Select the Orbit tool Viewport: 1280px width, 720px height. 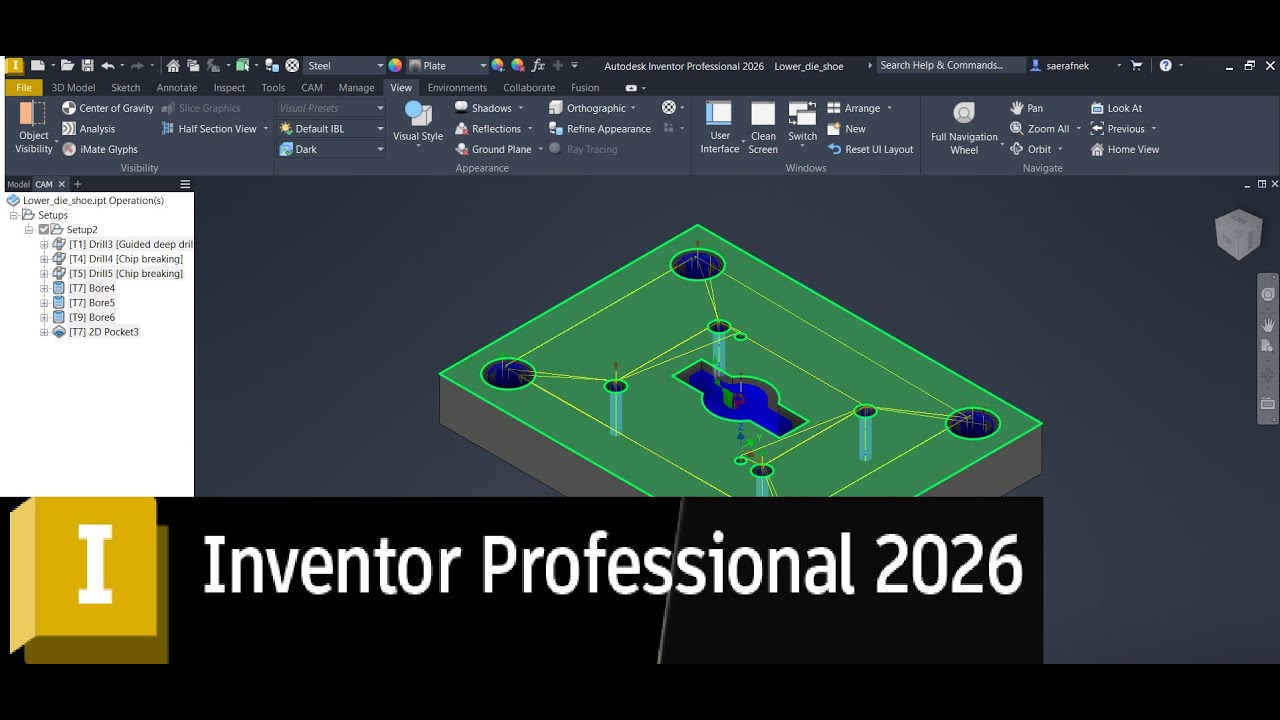click(1030, 149)
